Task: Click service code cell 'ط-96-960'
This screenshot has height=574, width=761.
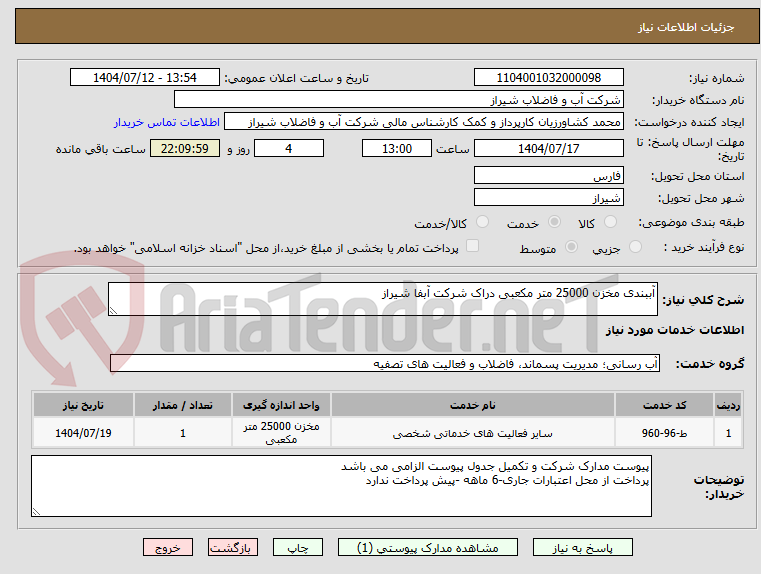Action: tap(664, 433)
